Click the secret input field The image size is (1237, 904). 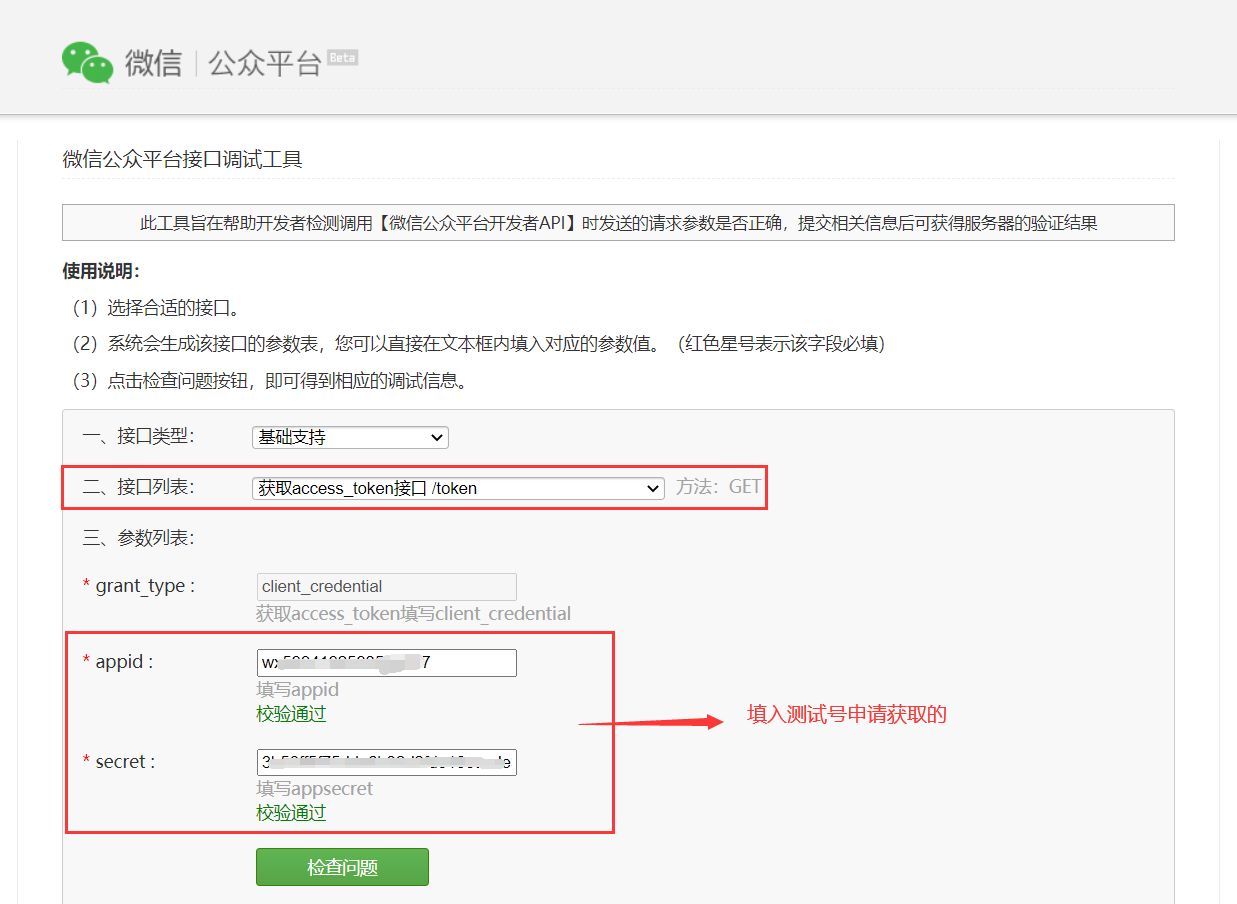tap(387, 761)
